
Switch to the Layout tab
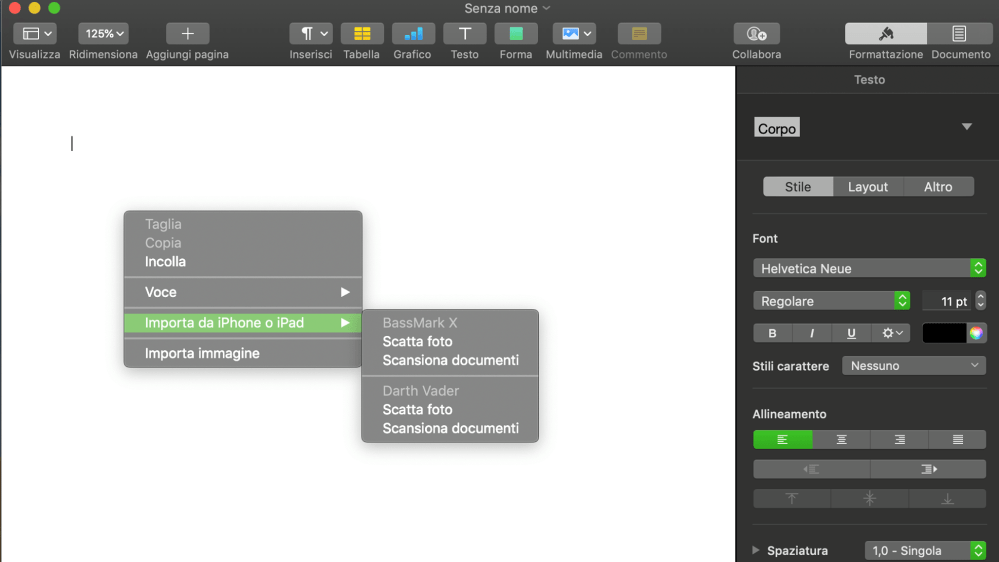pyautogui.click(x=867, y=187)
